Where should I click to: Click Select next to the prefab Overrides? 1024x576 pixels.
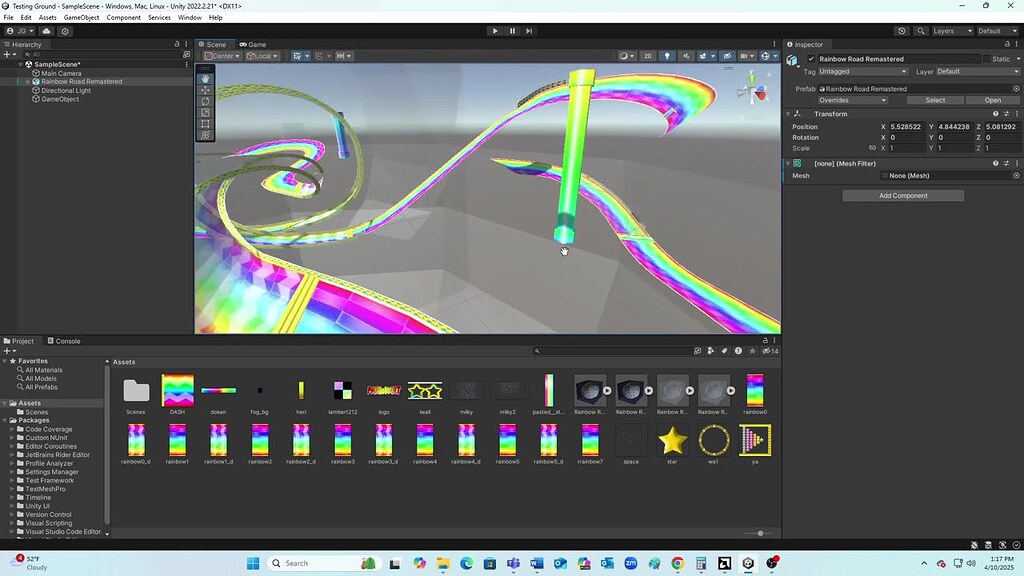(934, 100)
